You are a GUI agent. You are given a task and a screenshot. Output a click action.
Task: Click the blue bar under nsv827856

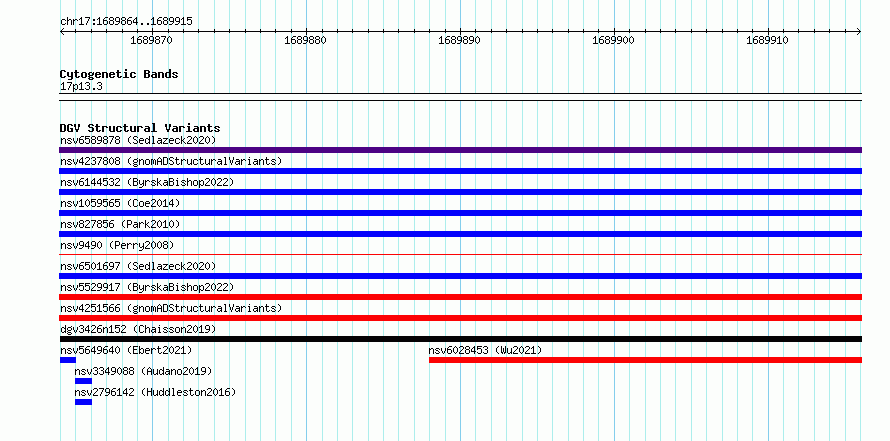click(x=460, y=234)
